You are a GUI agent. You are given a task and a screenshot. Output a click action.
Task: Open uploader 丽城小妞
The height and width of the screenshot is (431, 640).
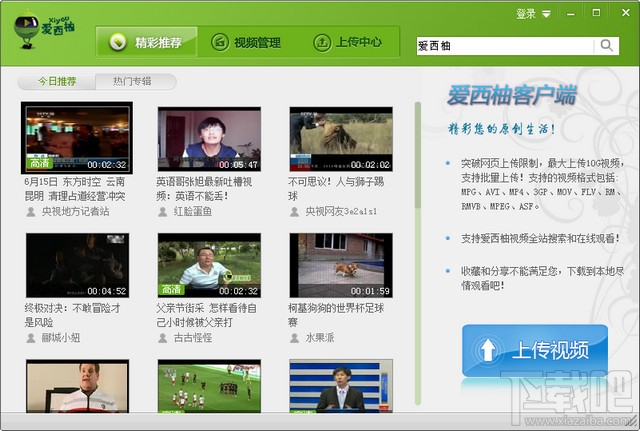point(61,338)
